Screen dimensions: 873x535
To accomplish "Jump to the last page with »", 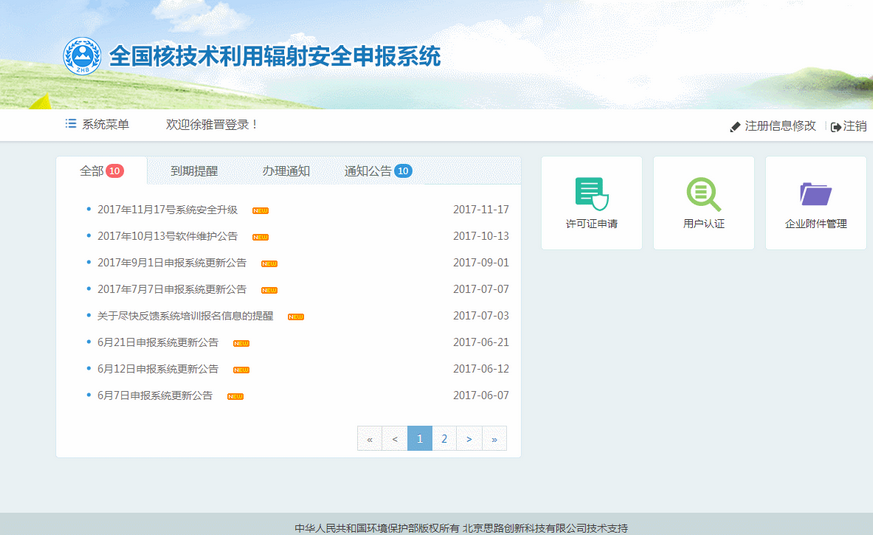I will pos(494,439).
